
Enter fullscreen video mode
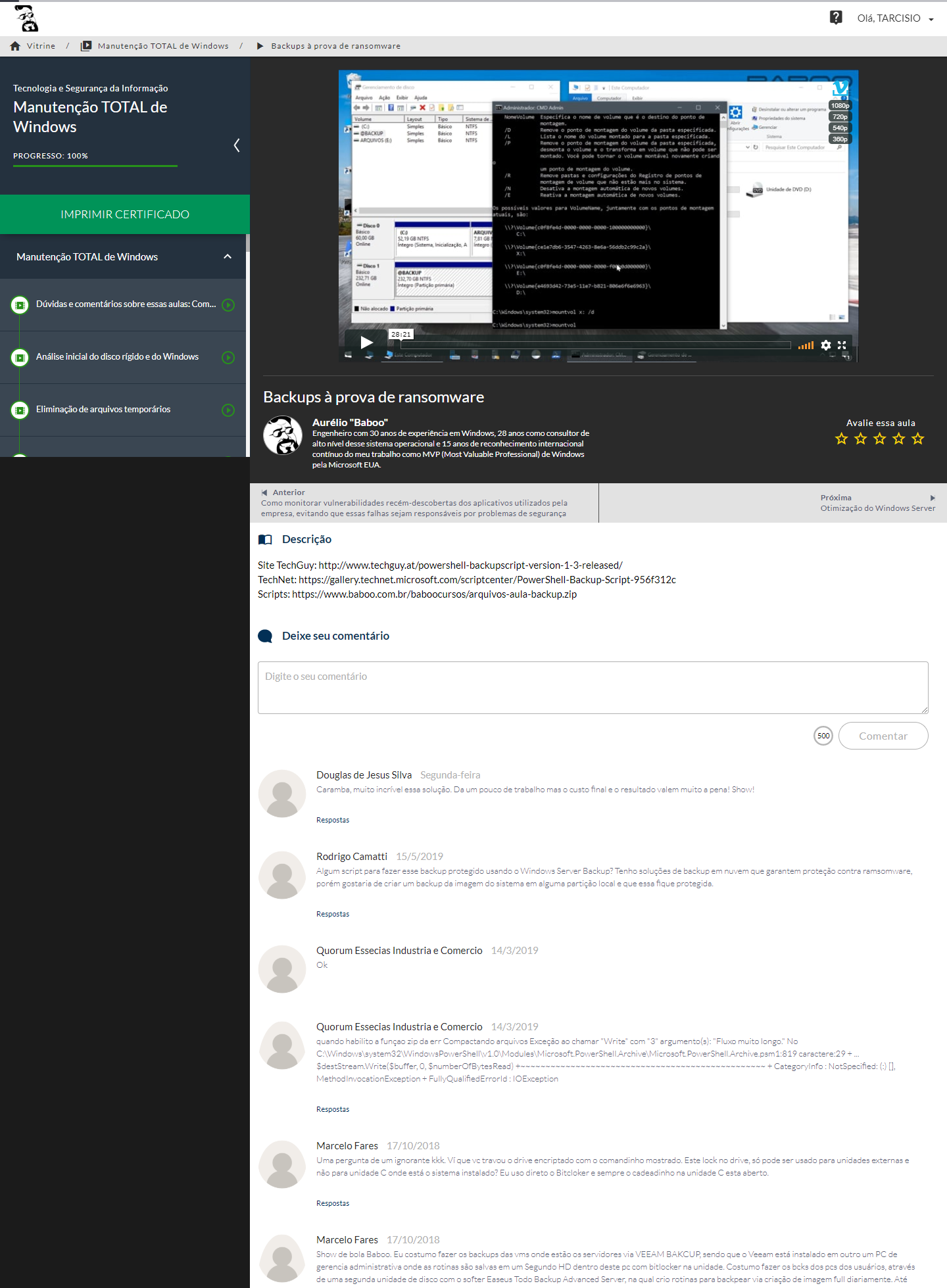click(x=842, y=345)
